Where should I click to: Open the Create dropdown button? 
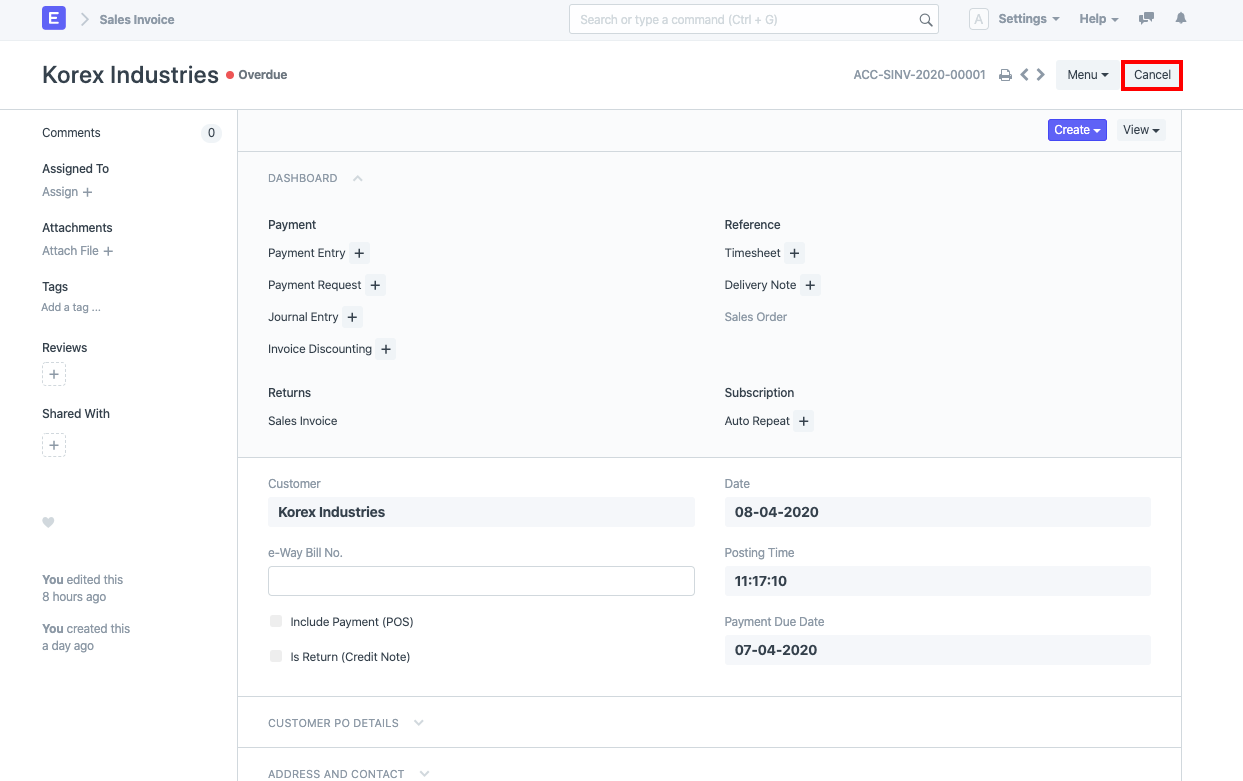point(1077,130)
